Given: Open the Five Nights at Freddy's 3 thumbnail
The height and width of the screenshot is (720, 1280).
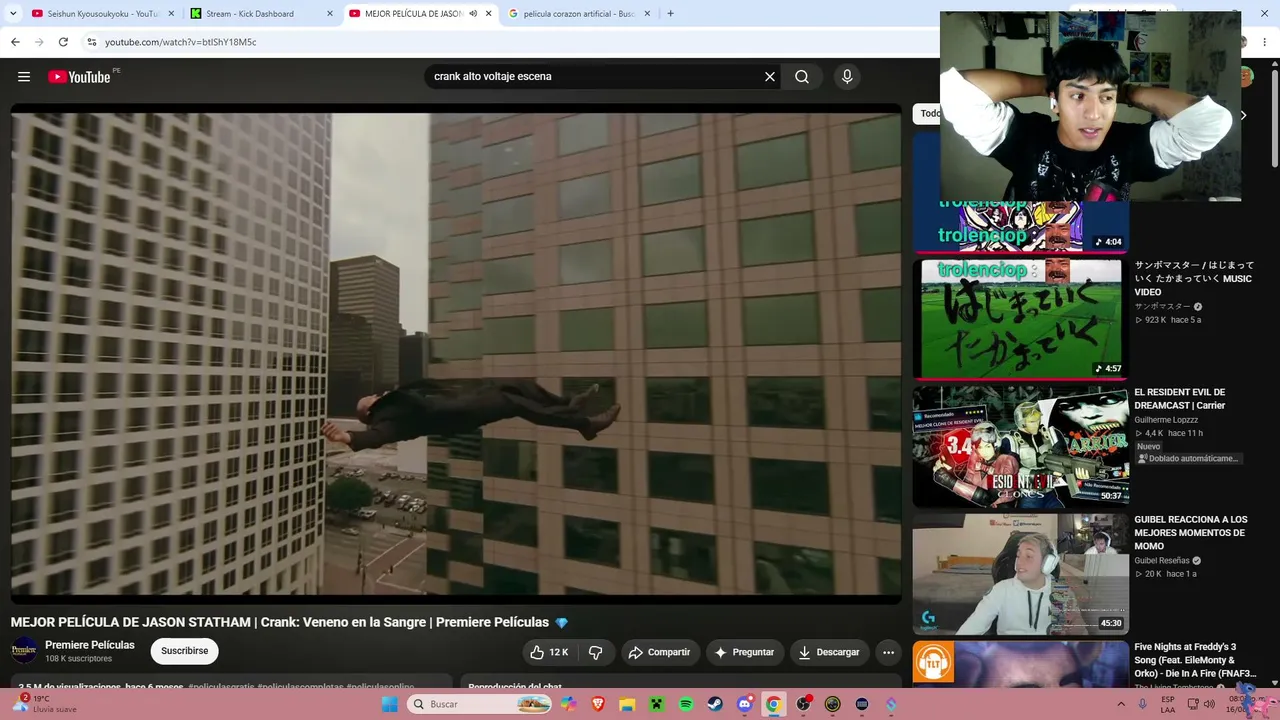Looking at the screenshot, I should (x=1020, y=664).
